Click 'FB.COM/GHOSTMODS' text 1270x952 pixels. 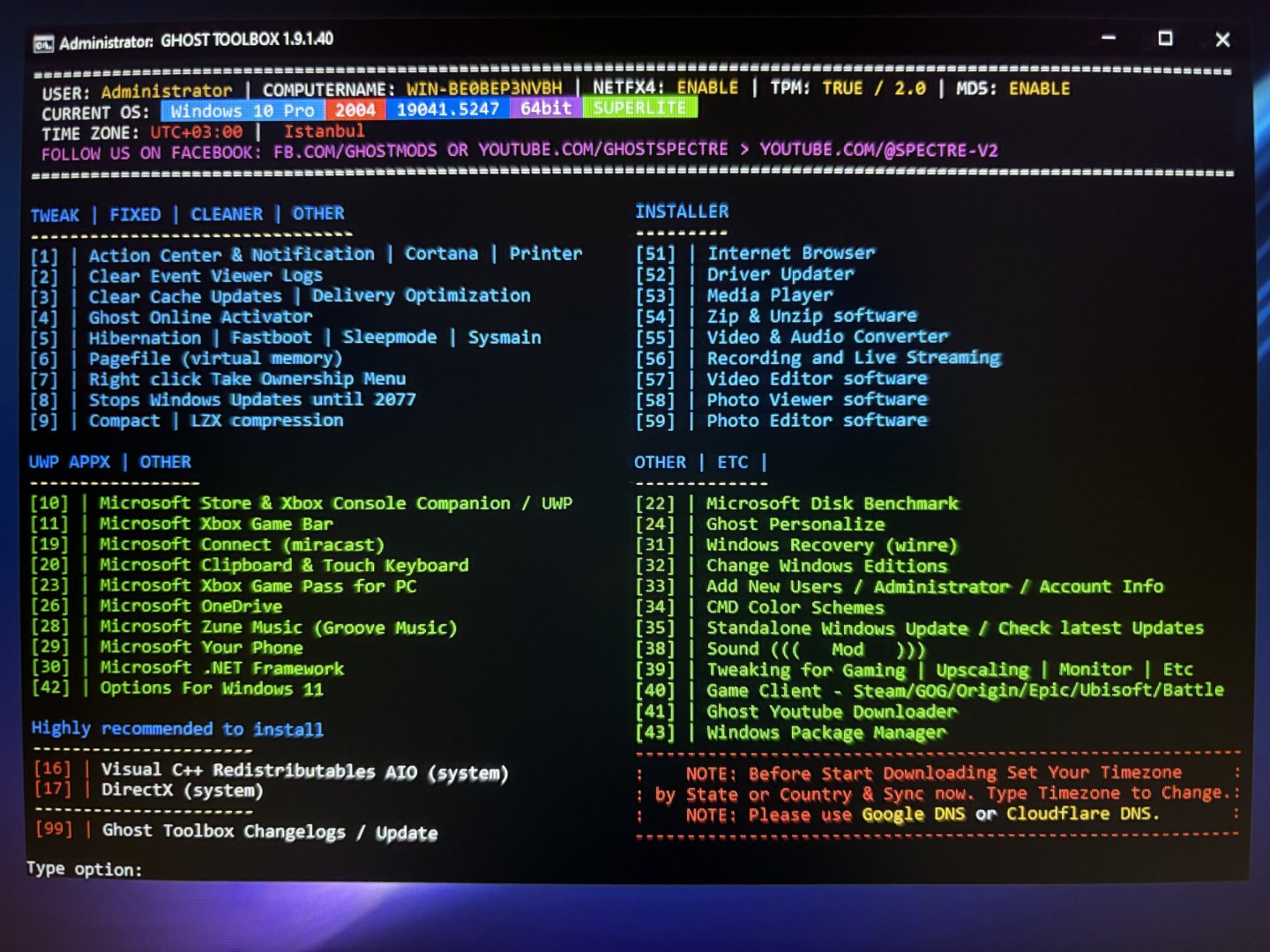point(355,151)
